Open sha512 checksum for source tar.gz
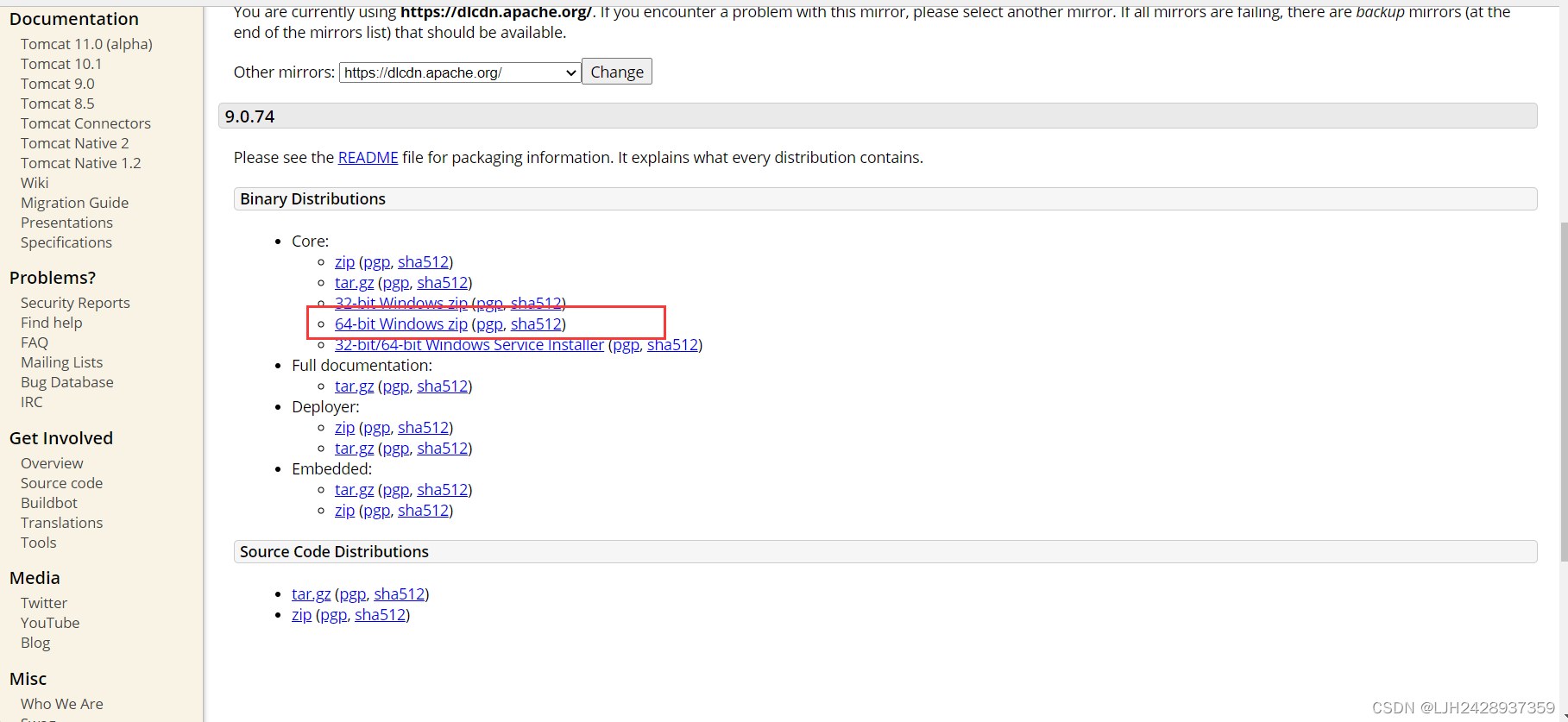The height and width of the screenshot is (722, 1568). (x=400, y=594)
